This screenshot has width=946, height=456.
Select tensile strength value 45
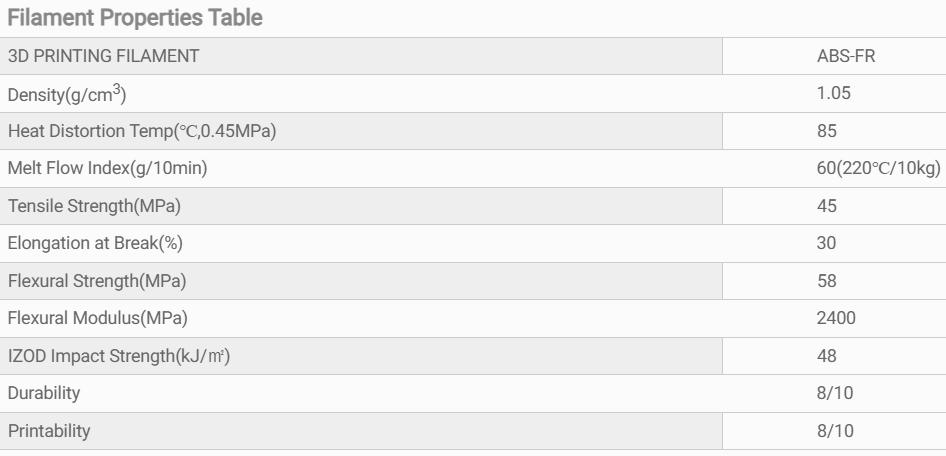(x=826, y=206)
